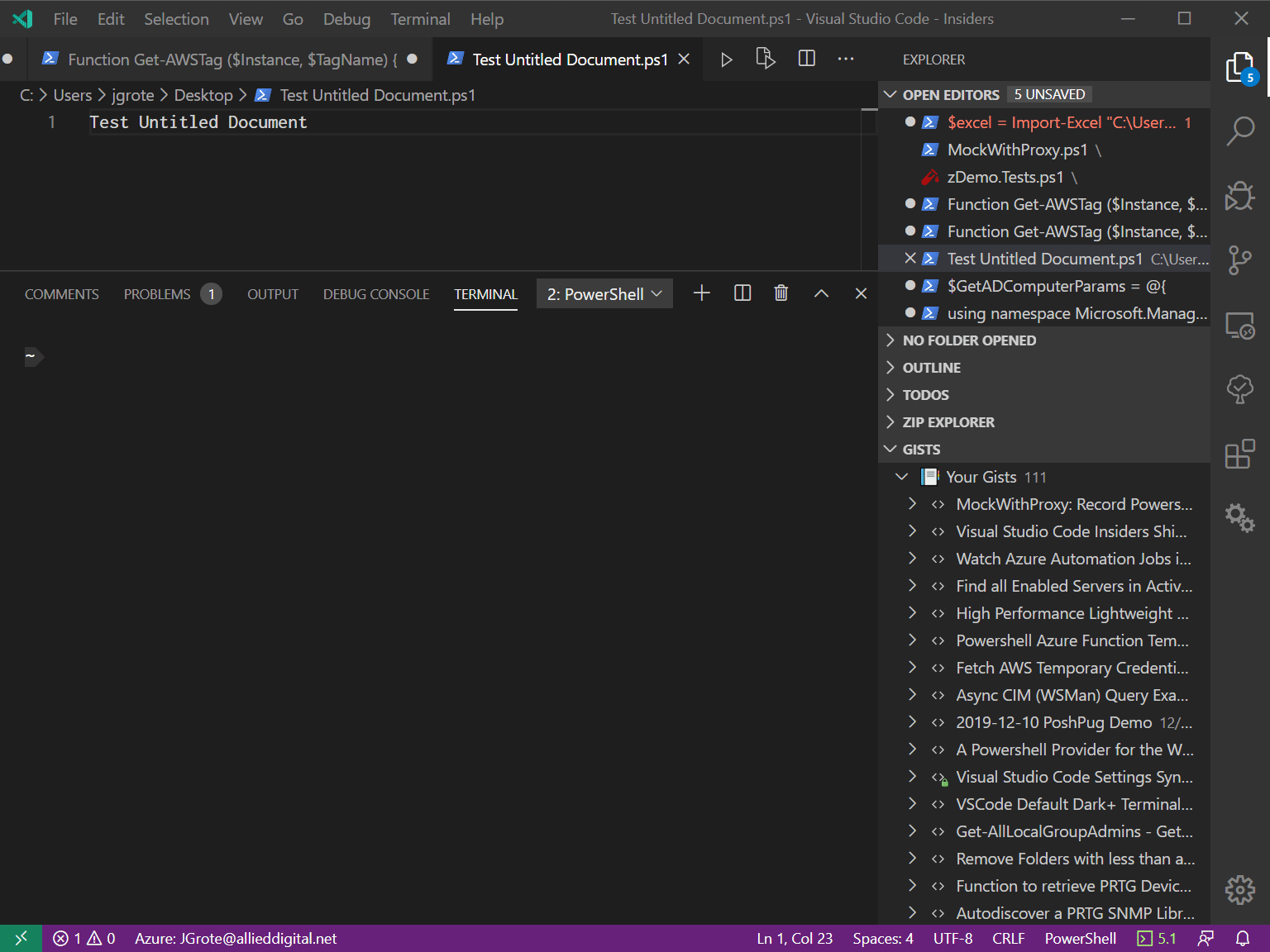1270x952 pixels.
Task: Collapse the Your Gists tree node
Action: pos(902,477)
